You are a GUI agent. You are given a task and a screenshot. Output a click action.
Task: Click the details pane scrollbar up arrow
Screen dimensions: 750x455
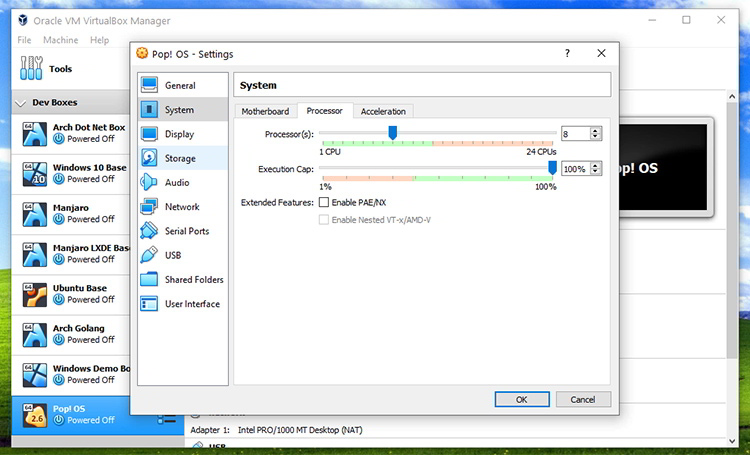coord(732,97)
